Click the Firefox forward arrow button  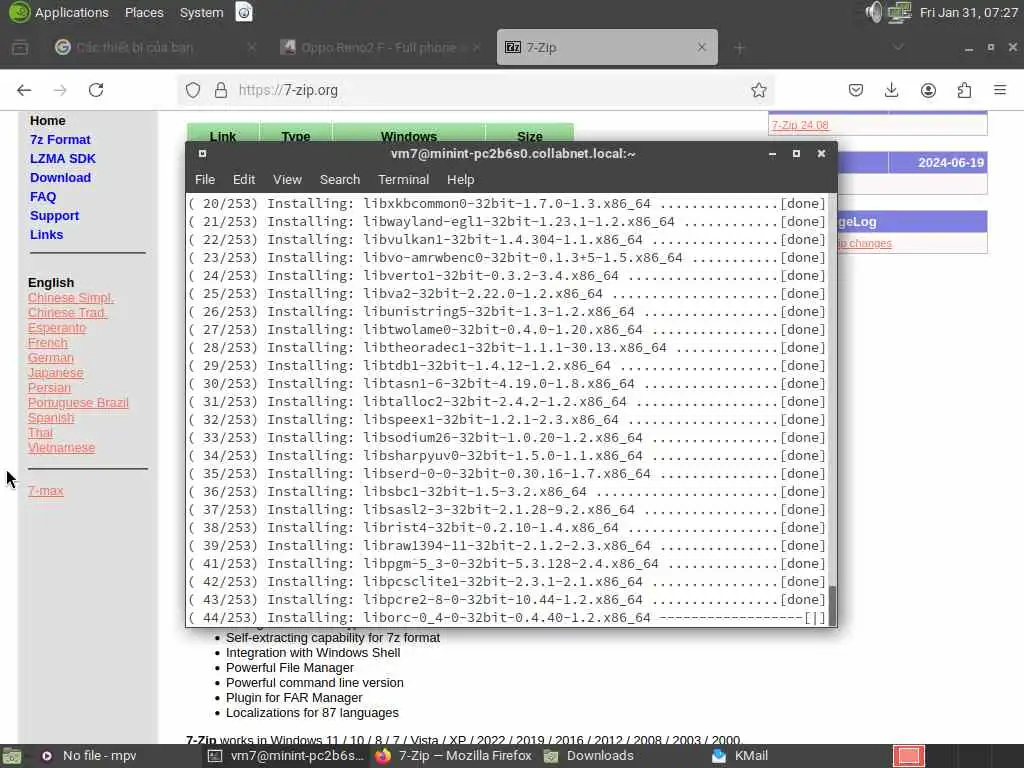tap(60, 90)
